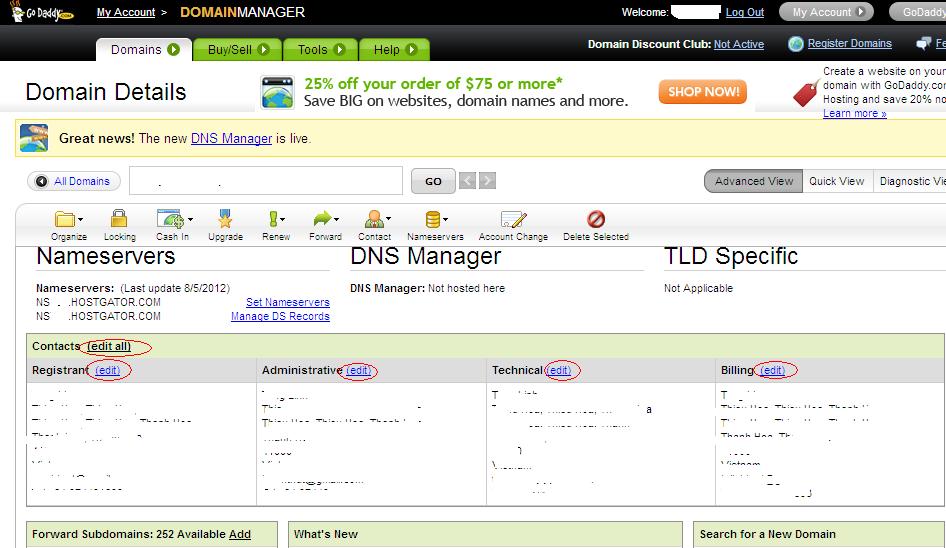Click the SHOP NOW! button
This screenshot has width=946, height=548.
click(x=703, y=92)
